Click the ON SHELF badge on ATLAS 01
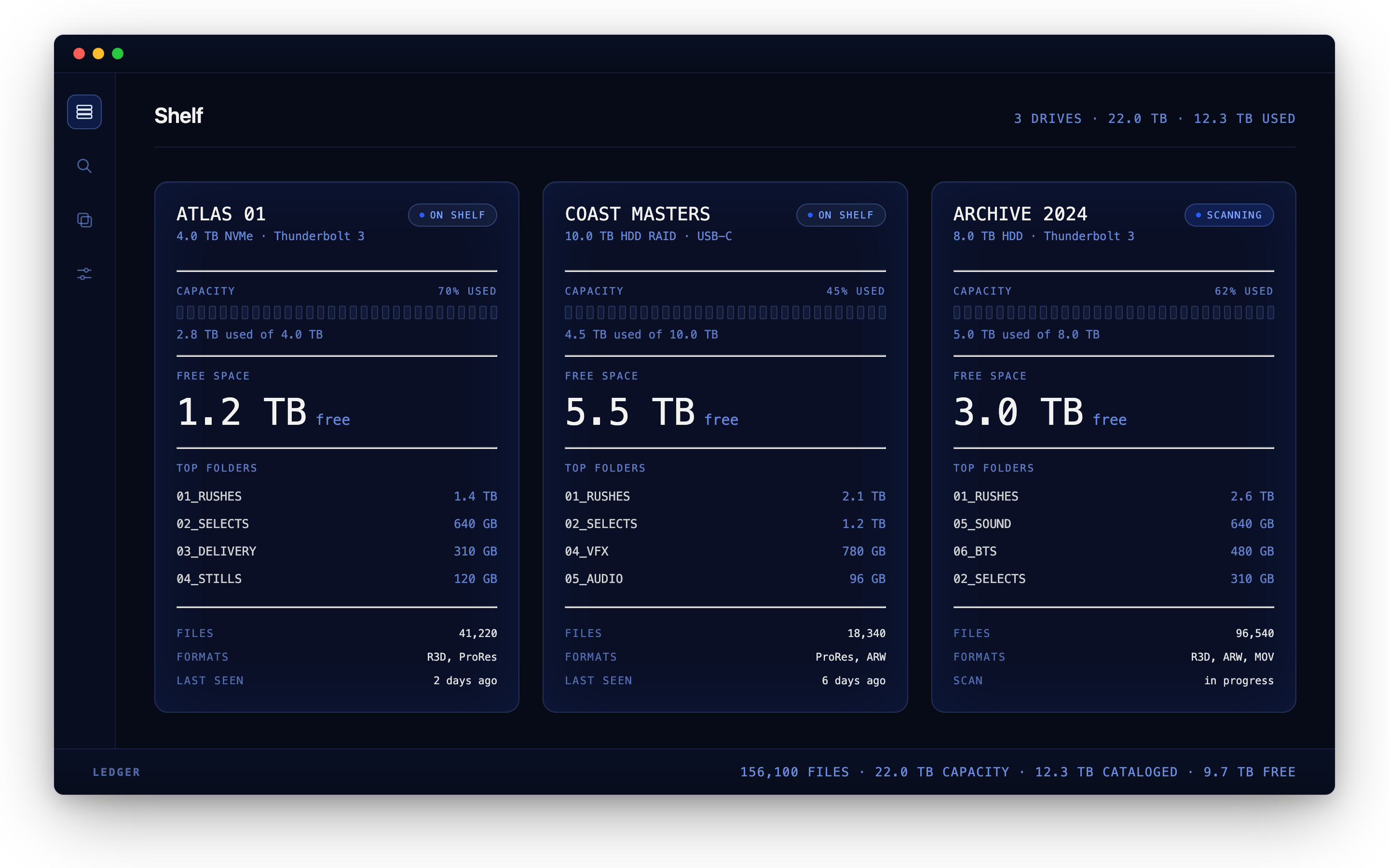 tap(452, 215)
